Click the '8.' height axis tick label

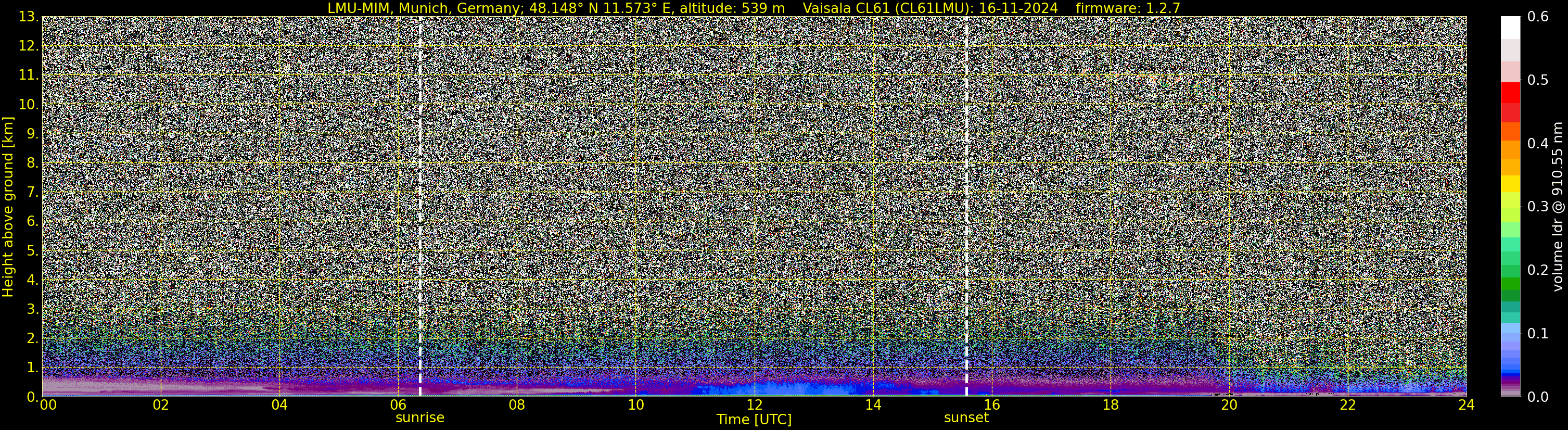pyautogui.click(x=33, y=163)
